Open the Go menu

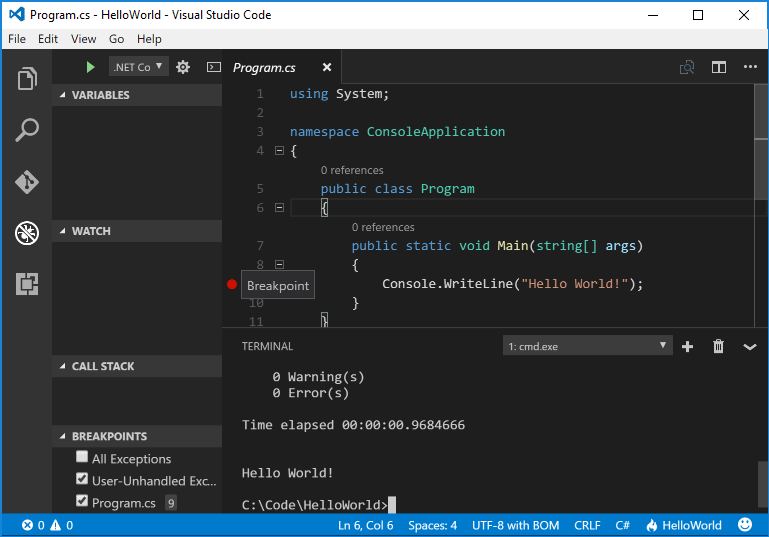click(x=116, y=39)
